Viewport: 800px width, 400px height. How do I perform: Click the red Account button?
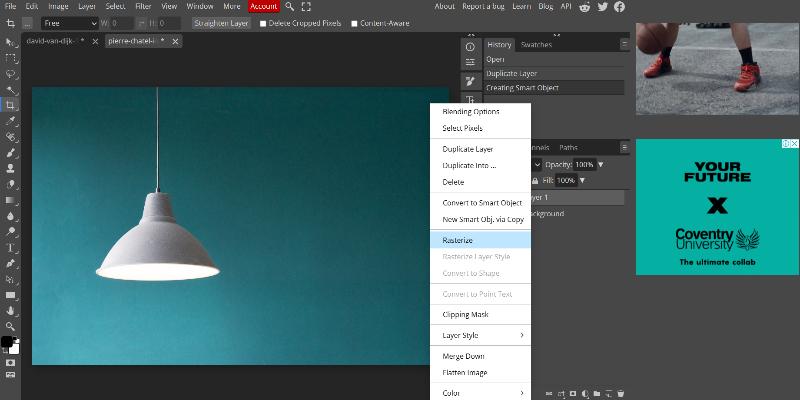(264, 7)
